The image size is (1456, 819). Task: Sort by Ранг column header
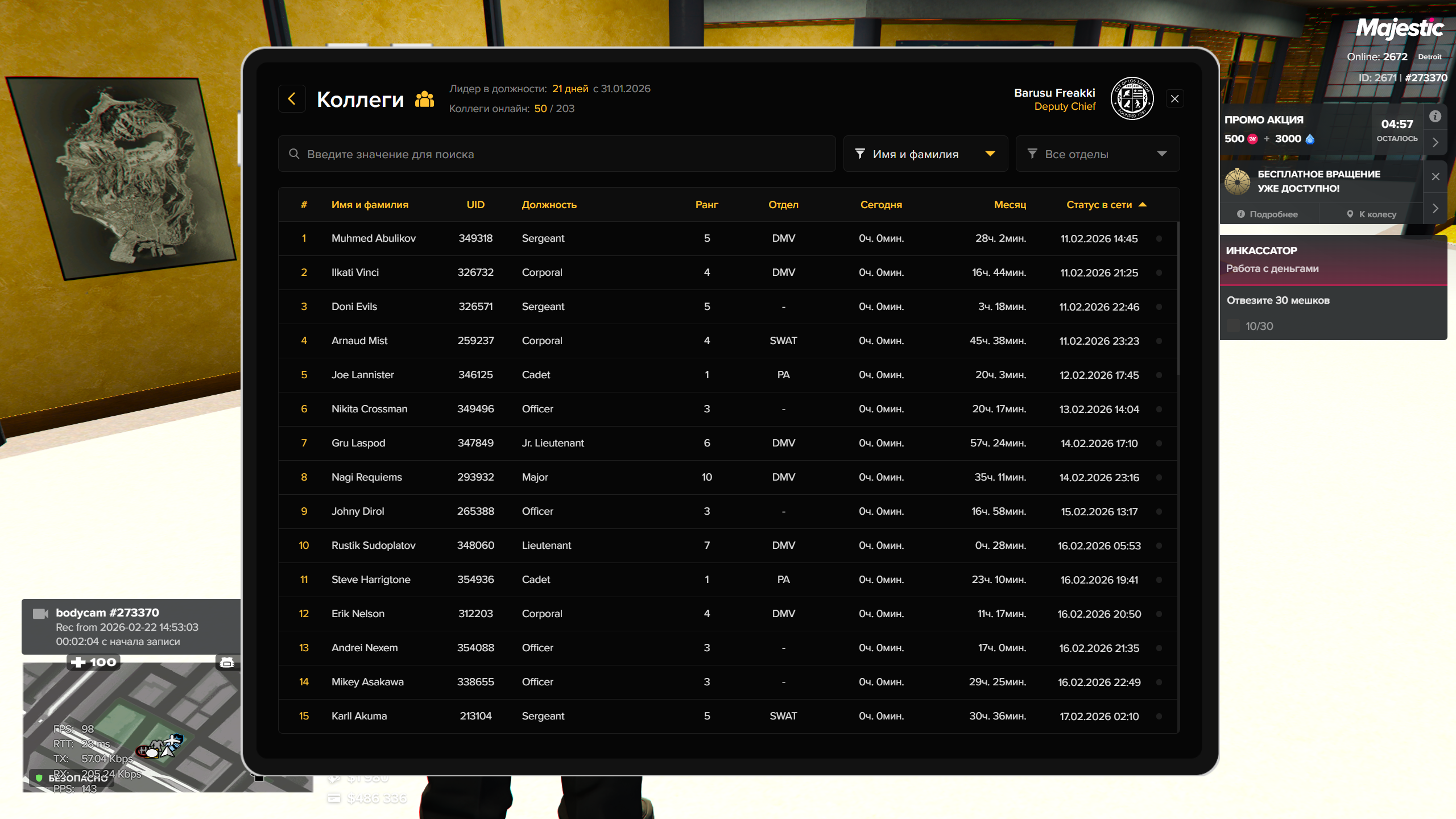pyautogui.click(x=706, y=205)
